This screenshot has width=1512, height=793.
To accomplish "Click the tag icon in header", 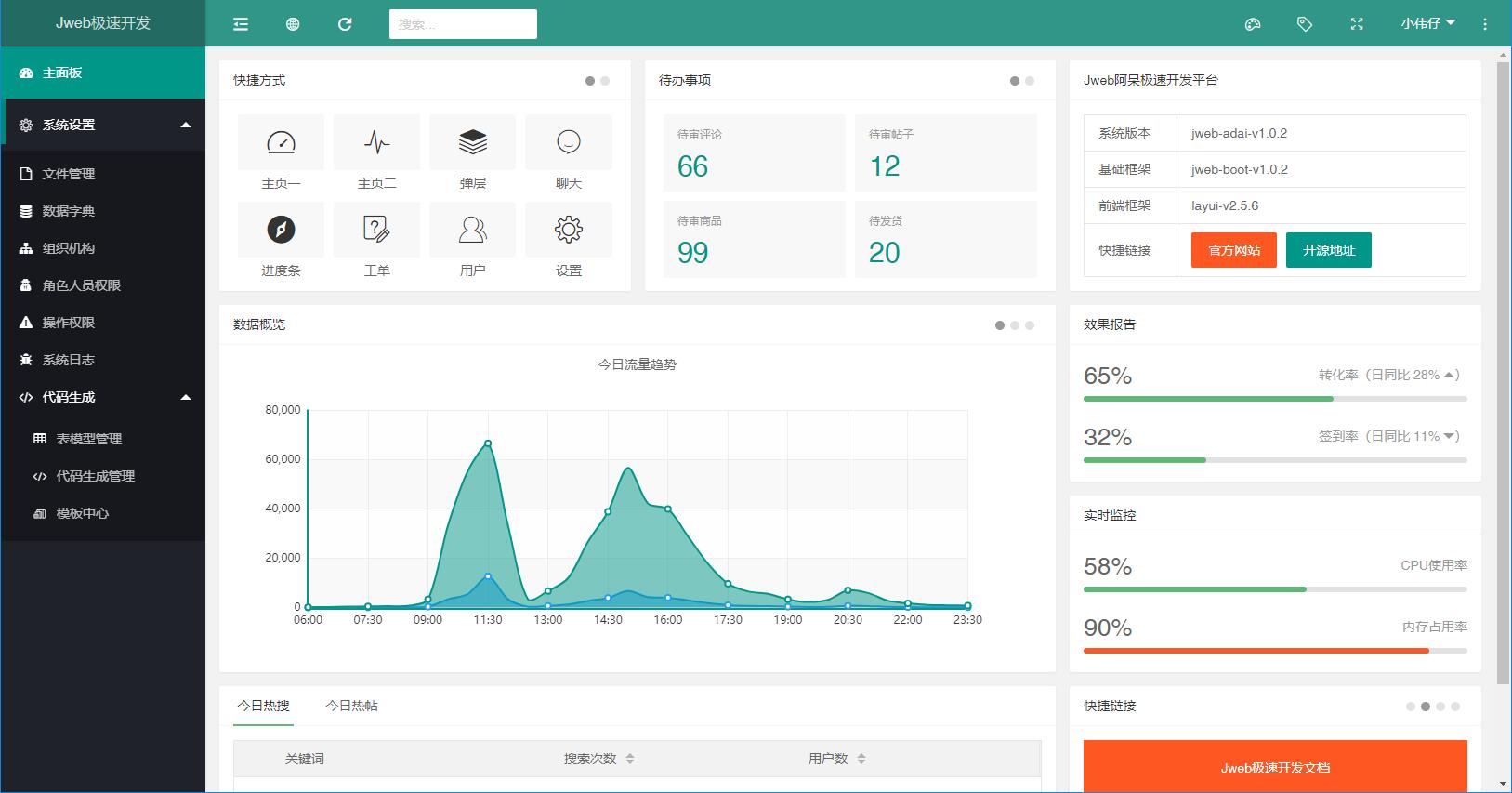I will point(1305,24).
